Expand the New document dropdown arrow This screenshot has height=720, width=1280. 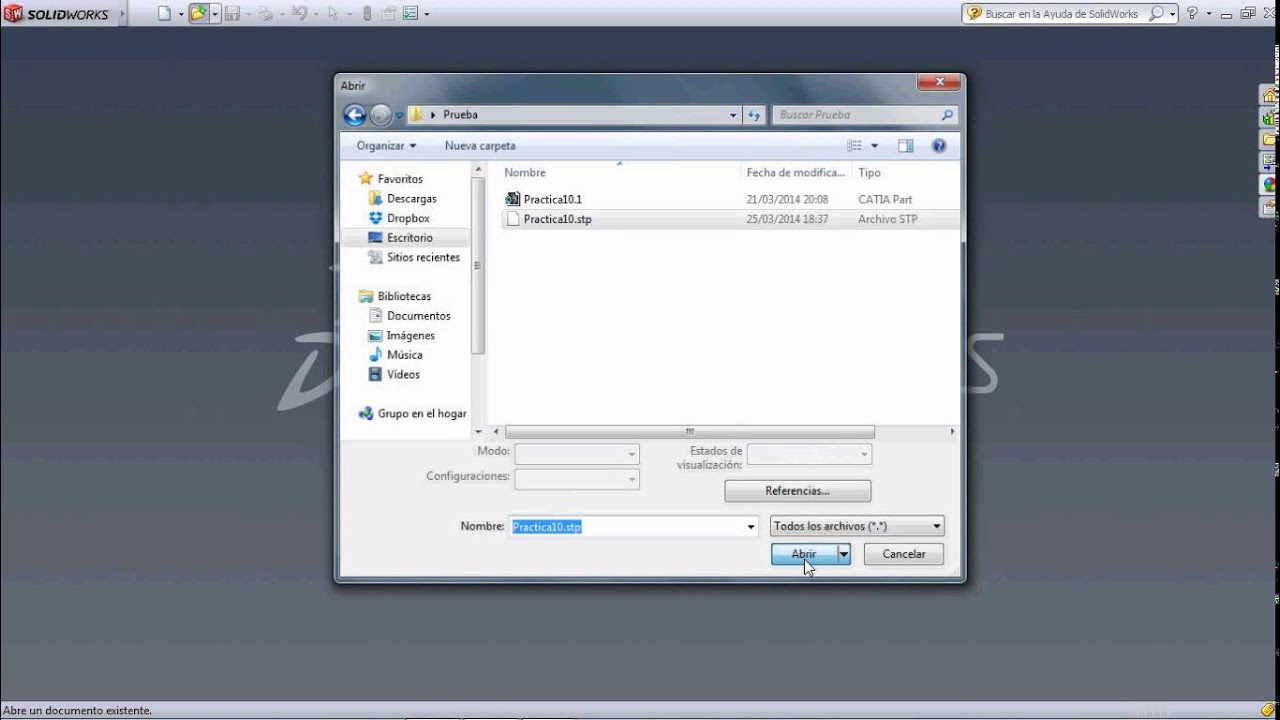tap(181, 14)
